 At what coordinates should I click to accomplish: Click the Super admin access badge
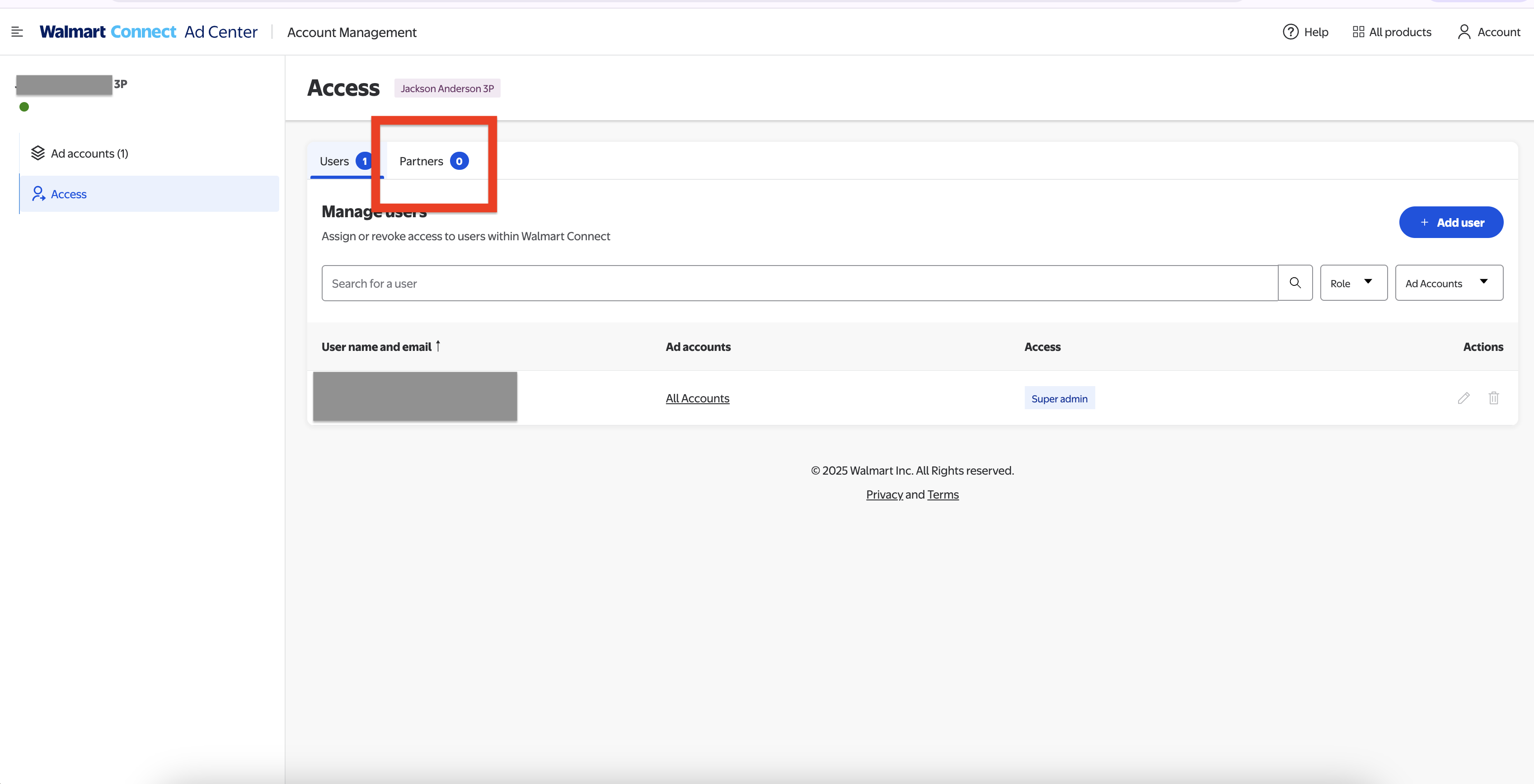(x=1060, y=398)
